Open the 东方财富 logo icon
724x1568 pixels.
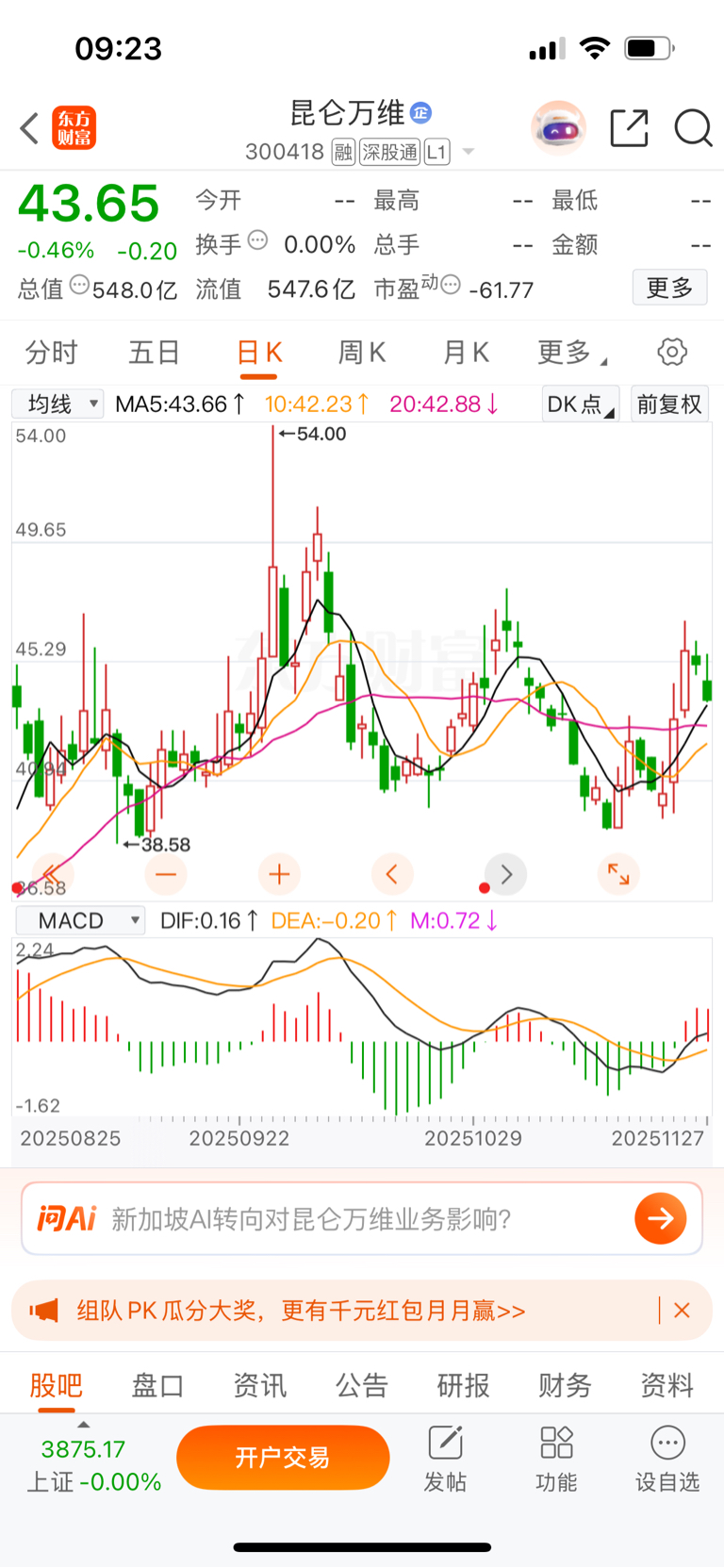click(x=74, y=128)
